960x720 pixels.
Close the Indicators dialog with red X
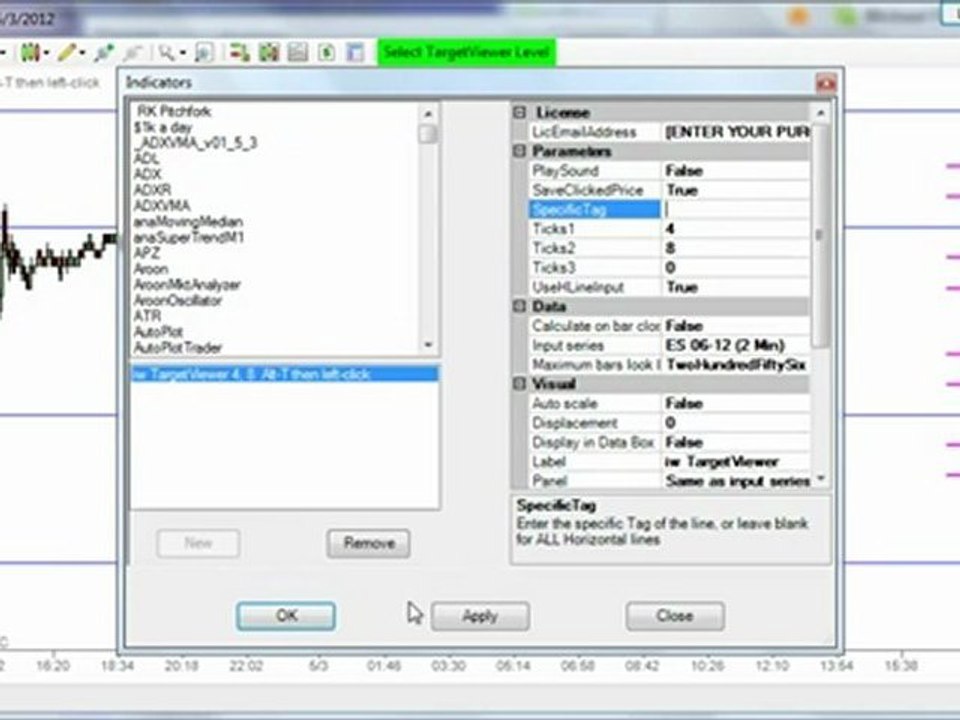point(826,83)
